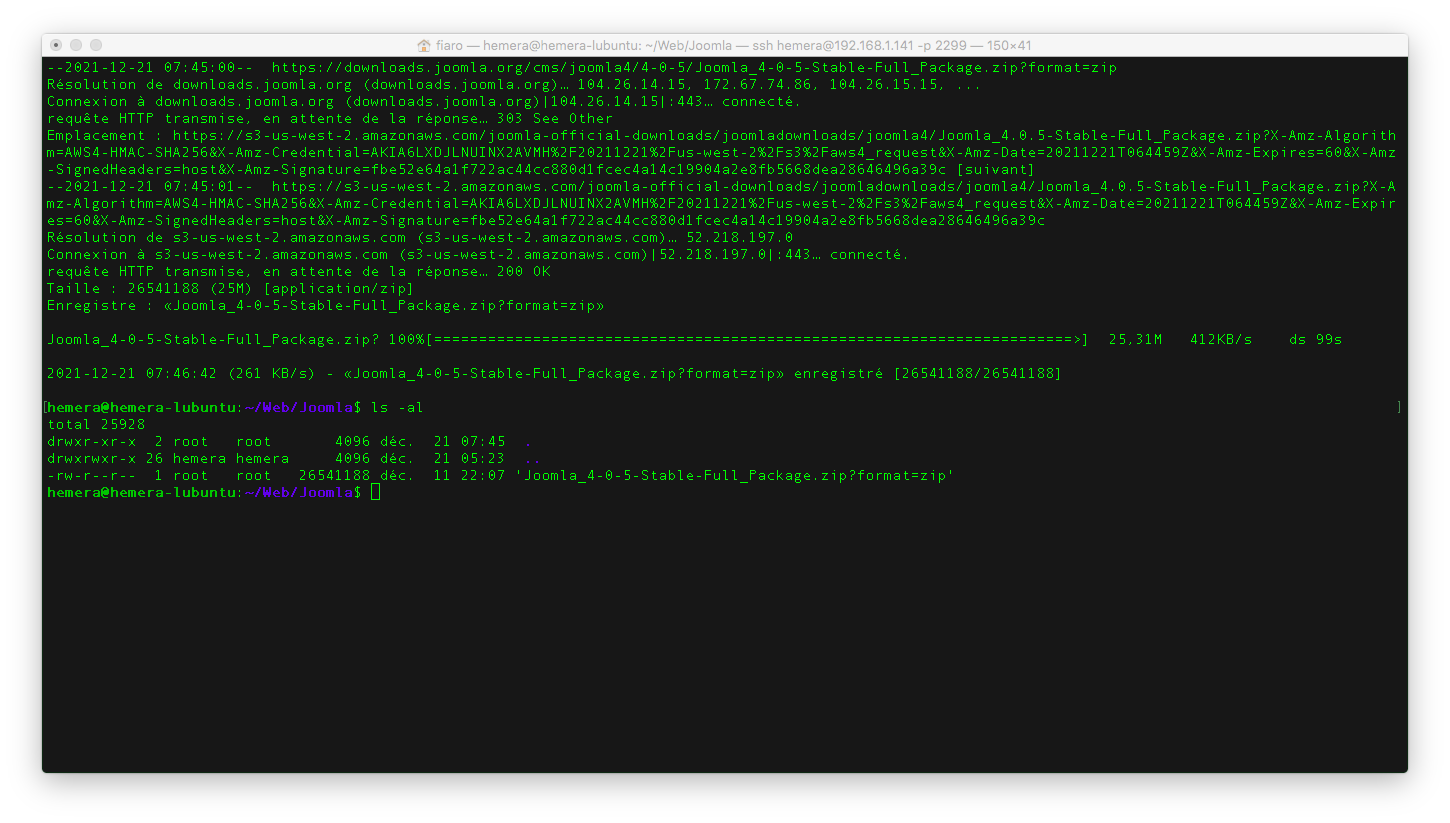
Task: Click the 'total 25928' output line
Action: tap(96, 425)
